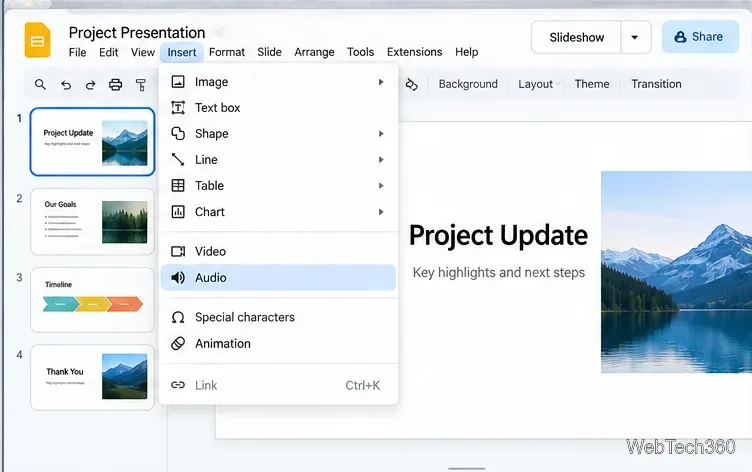Click the redo arrow icon
The height and width of the screenshot is (472, 752).
tap(90, 85)
